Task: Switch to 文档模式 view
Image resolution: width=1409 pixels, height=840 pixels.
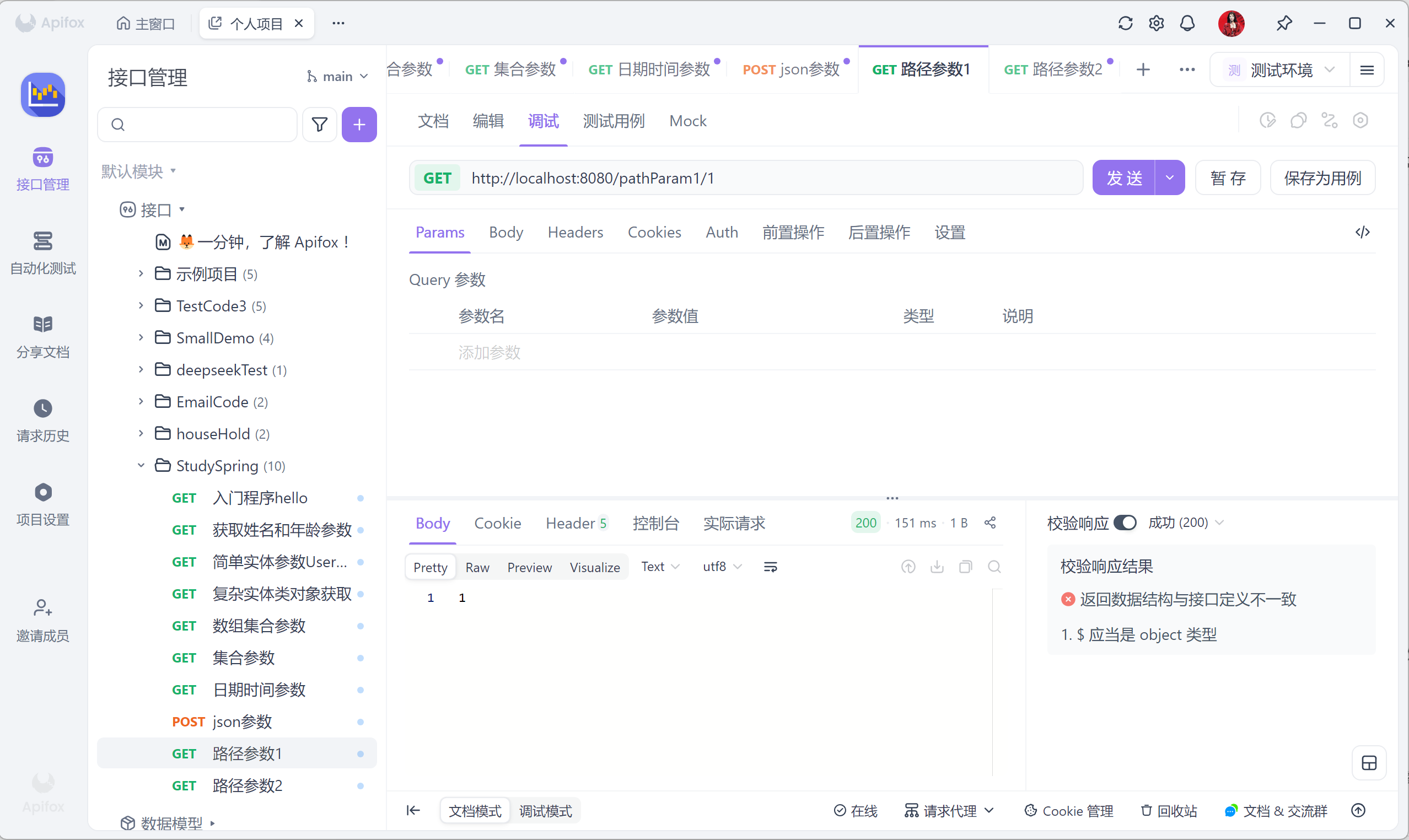Action: point(475,811)
